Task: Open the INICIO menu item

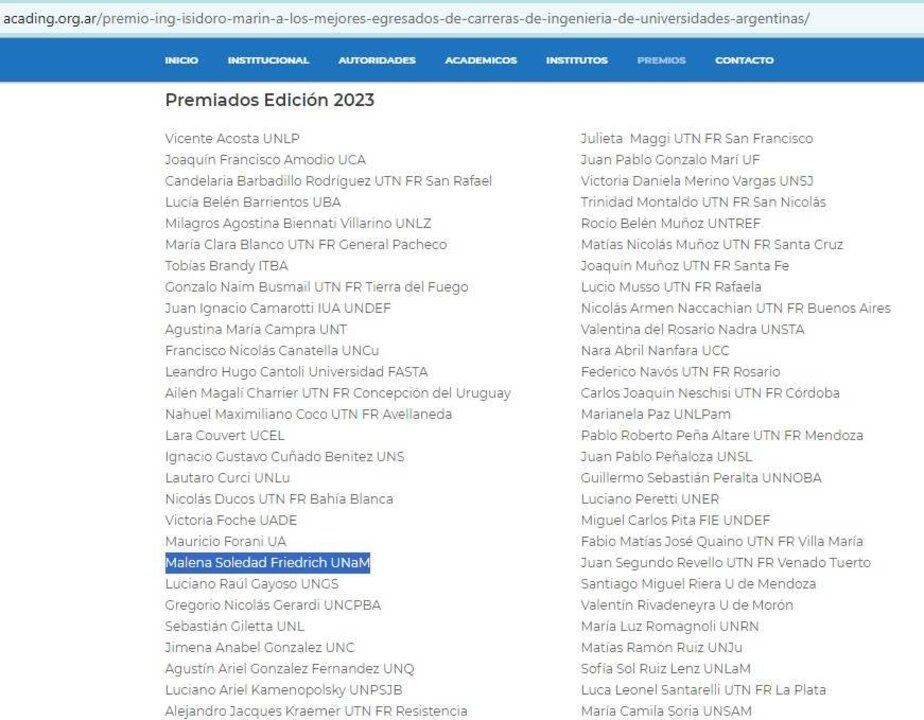Action: (x=182, y=60)
